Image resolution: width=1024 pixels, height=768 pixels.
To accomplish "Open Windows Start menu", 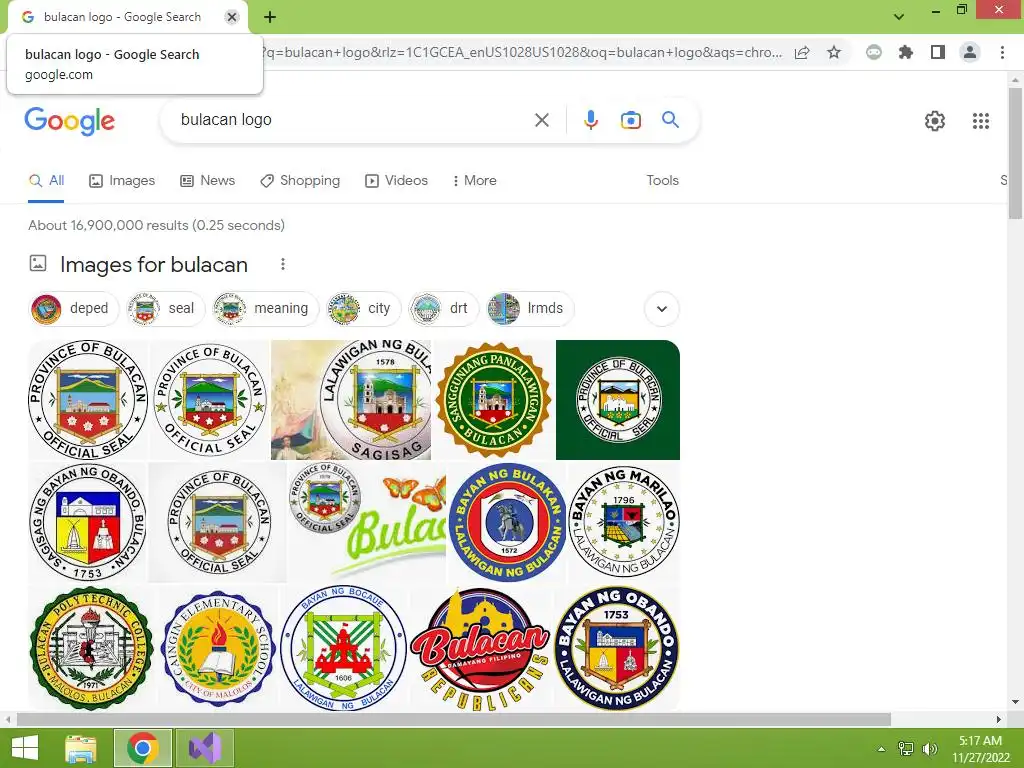I will point(25,748).
